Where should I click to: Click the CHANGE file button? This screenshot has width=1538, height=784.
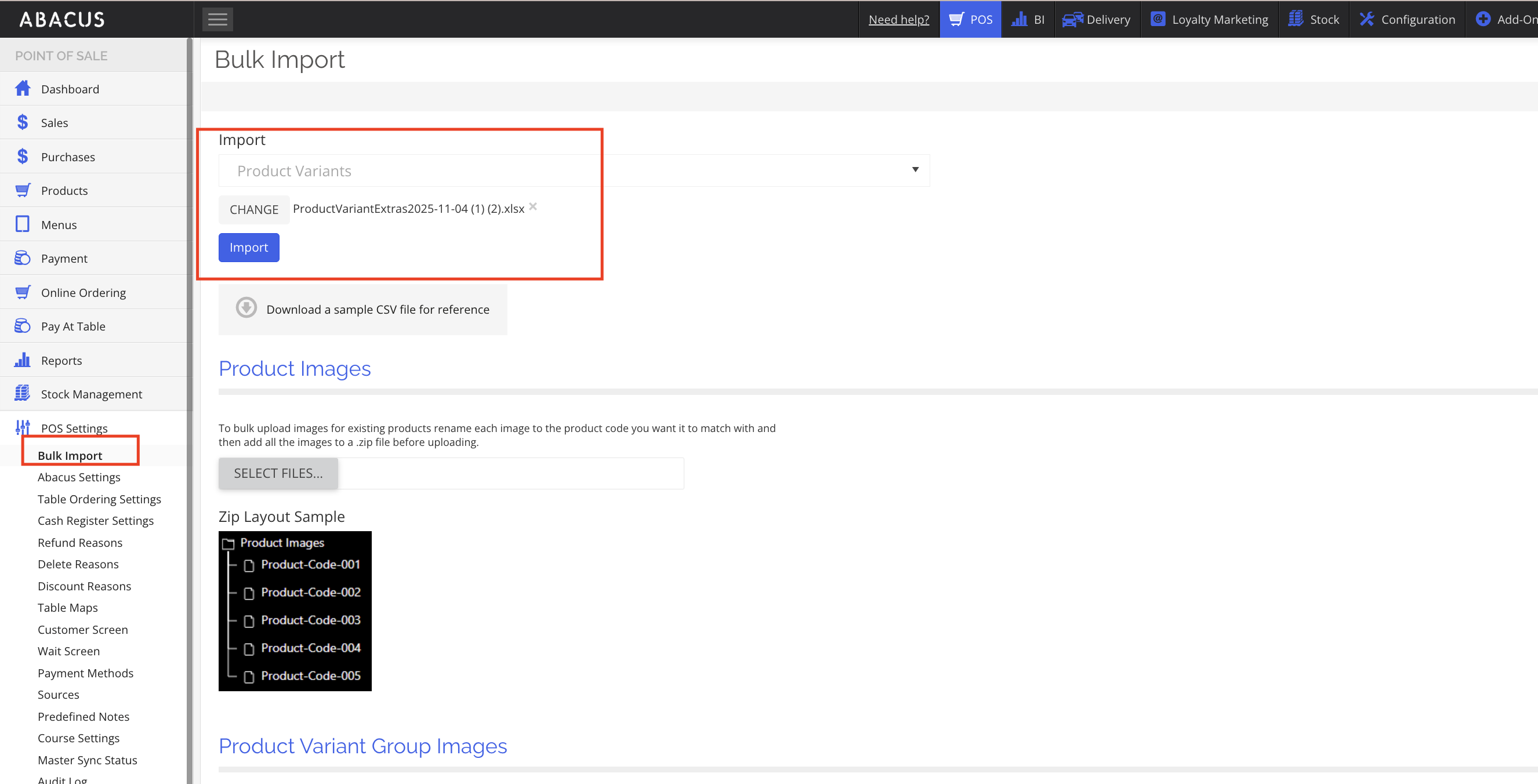coord(254,209)
